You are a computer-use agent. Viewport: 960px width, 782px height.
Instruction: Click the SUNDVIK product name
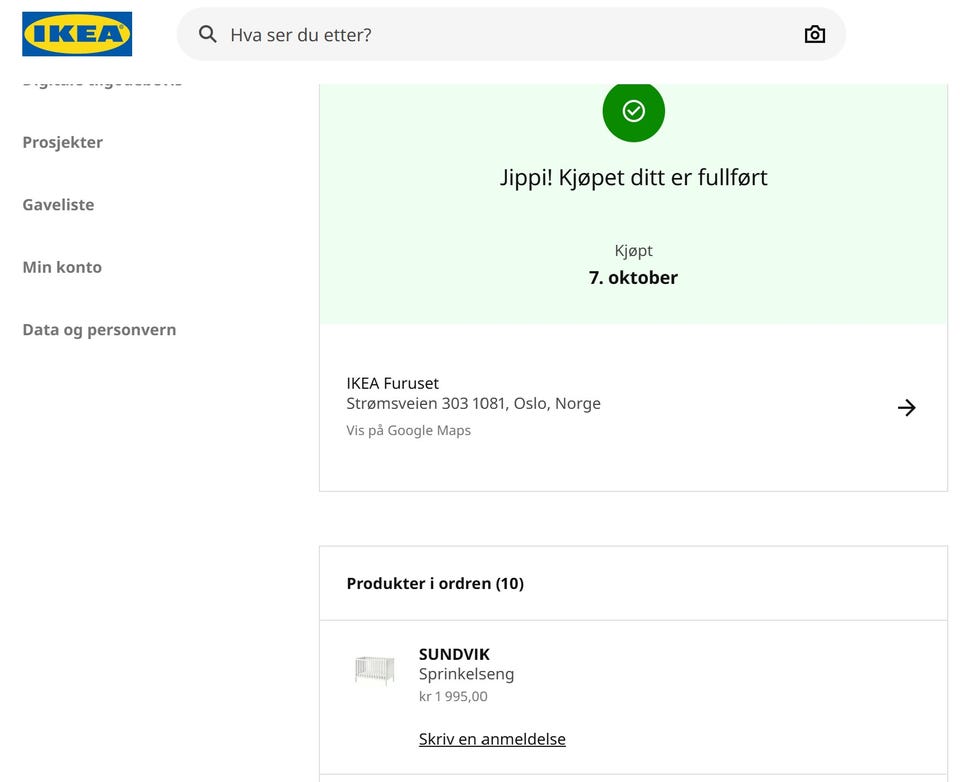tap(454, 655)
